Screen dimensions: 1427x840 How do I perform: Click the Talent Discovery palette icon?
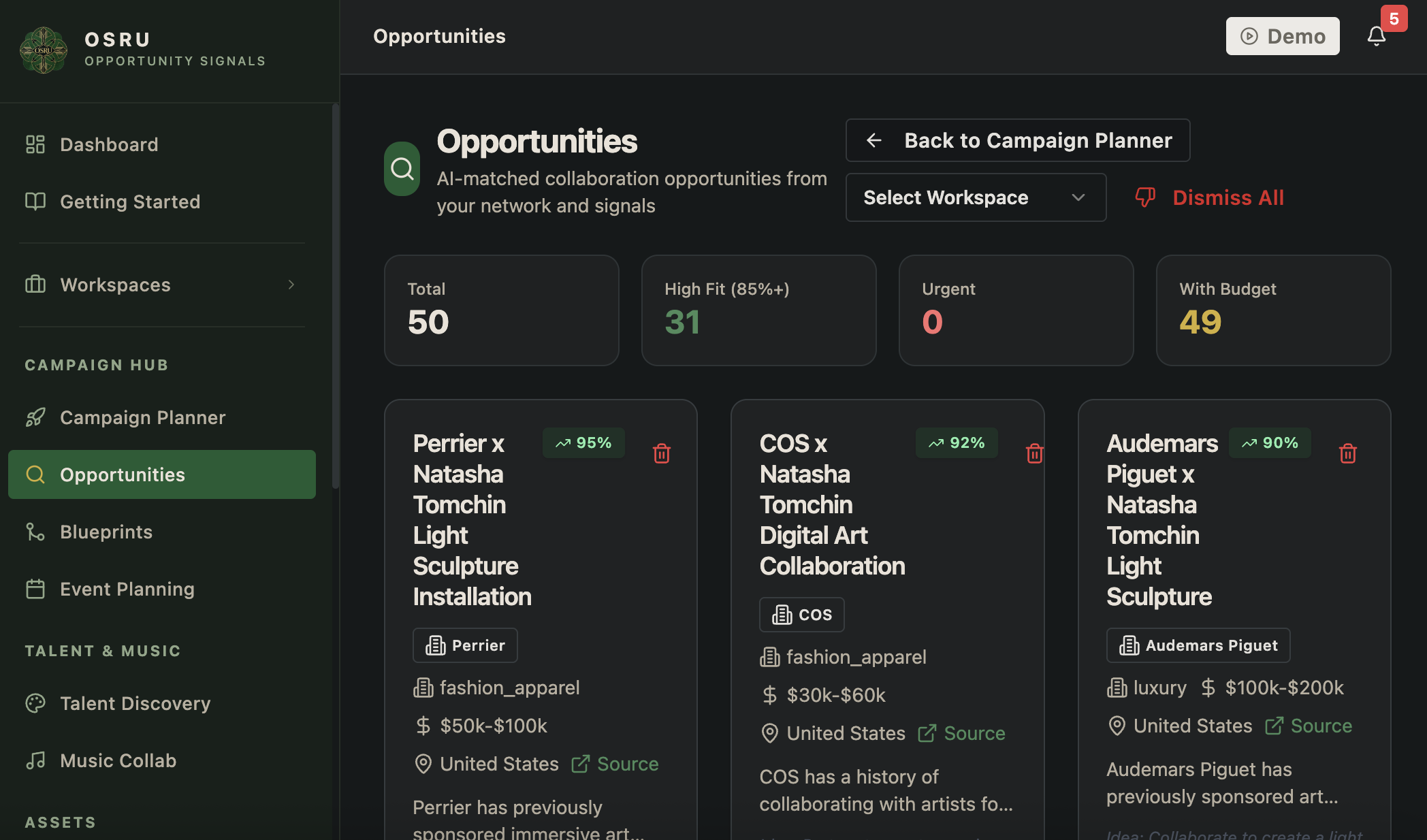pos(35,703)
